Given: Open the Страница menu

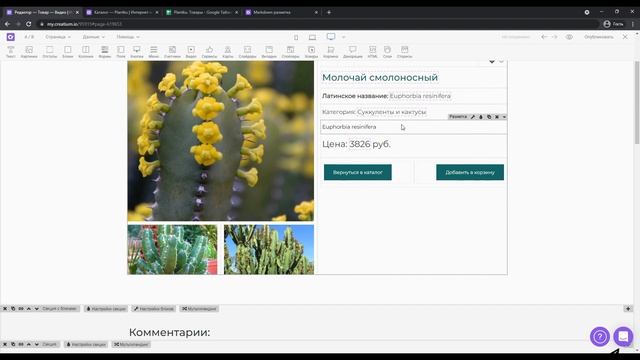Looking at the screenshot, I should coord(58,37).
